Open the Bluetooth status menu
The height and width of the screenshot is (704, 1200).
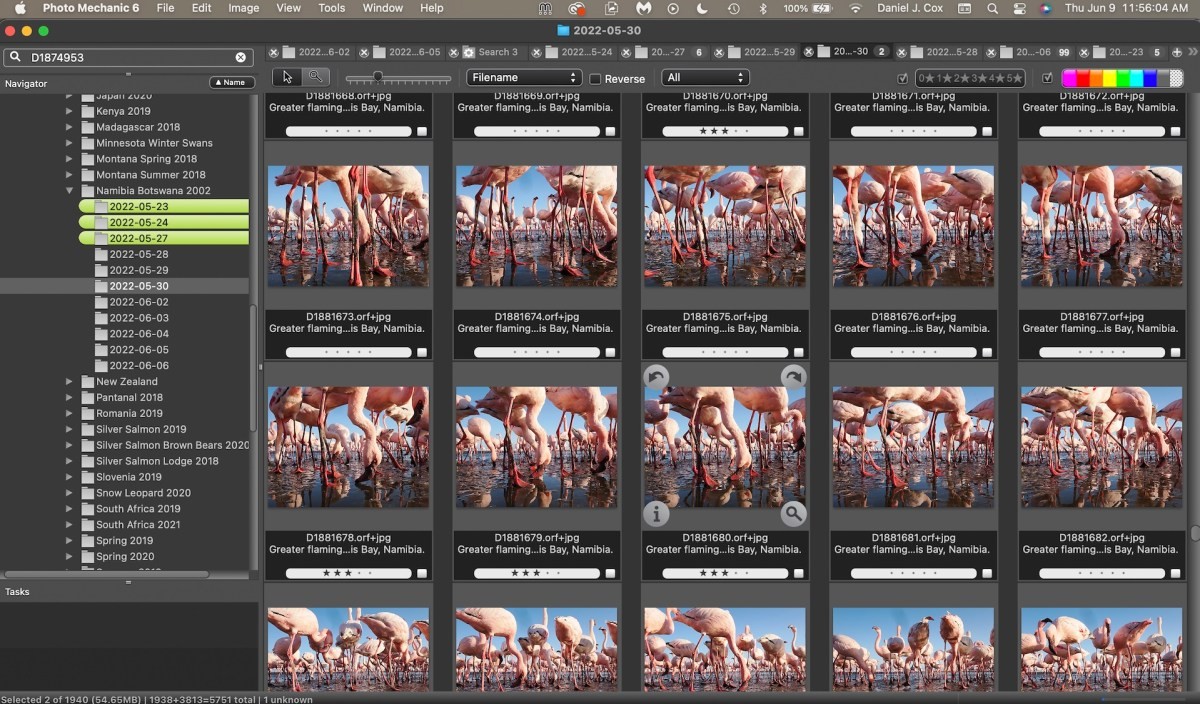tap(763, 8)
